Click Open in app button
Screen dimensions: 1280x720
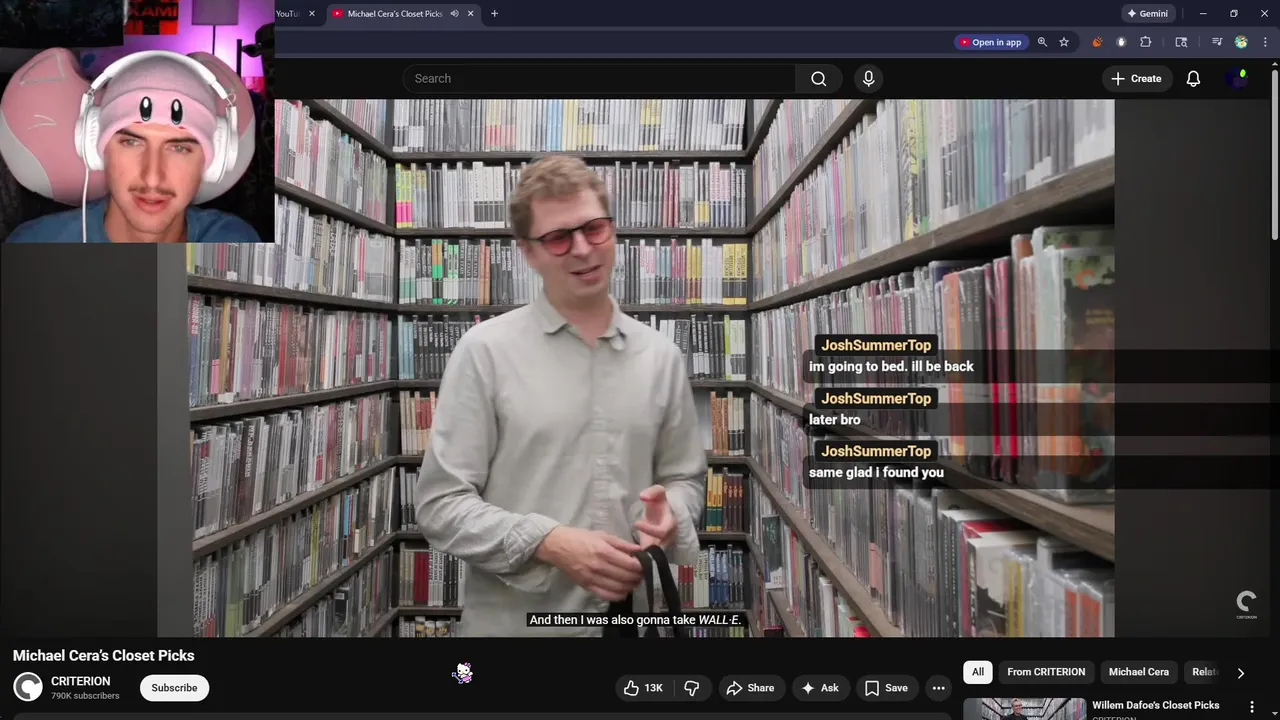990,42
